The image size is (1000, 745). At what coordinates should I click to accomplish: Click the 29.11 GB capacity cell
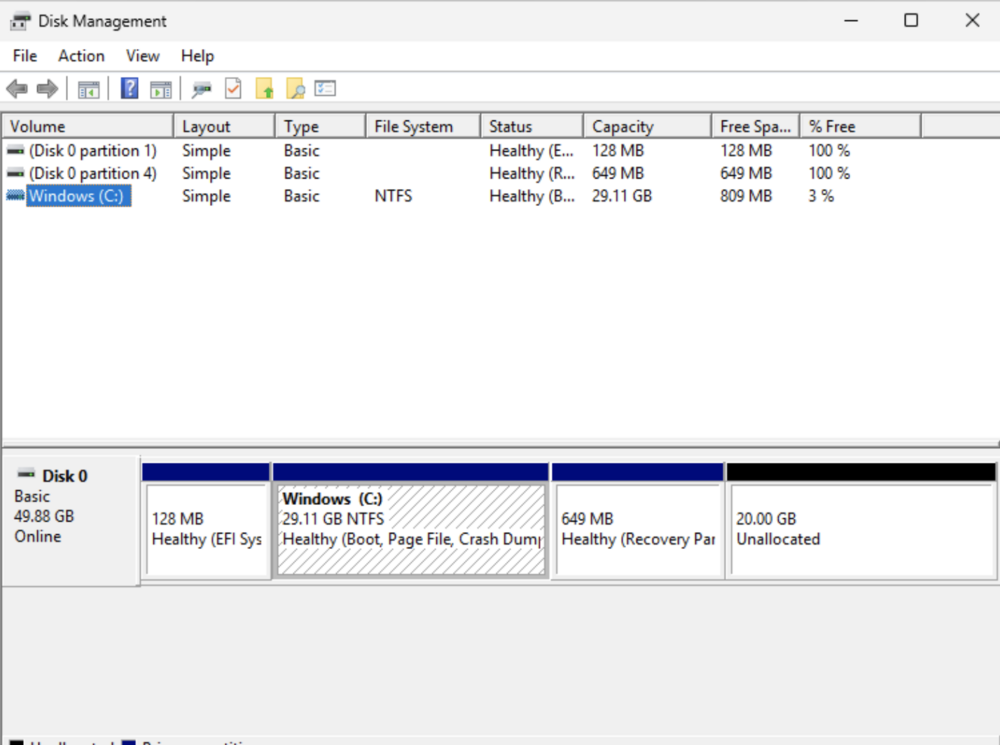click(622, 196)
